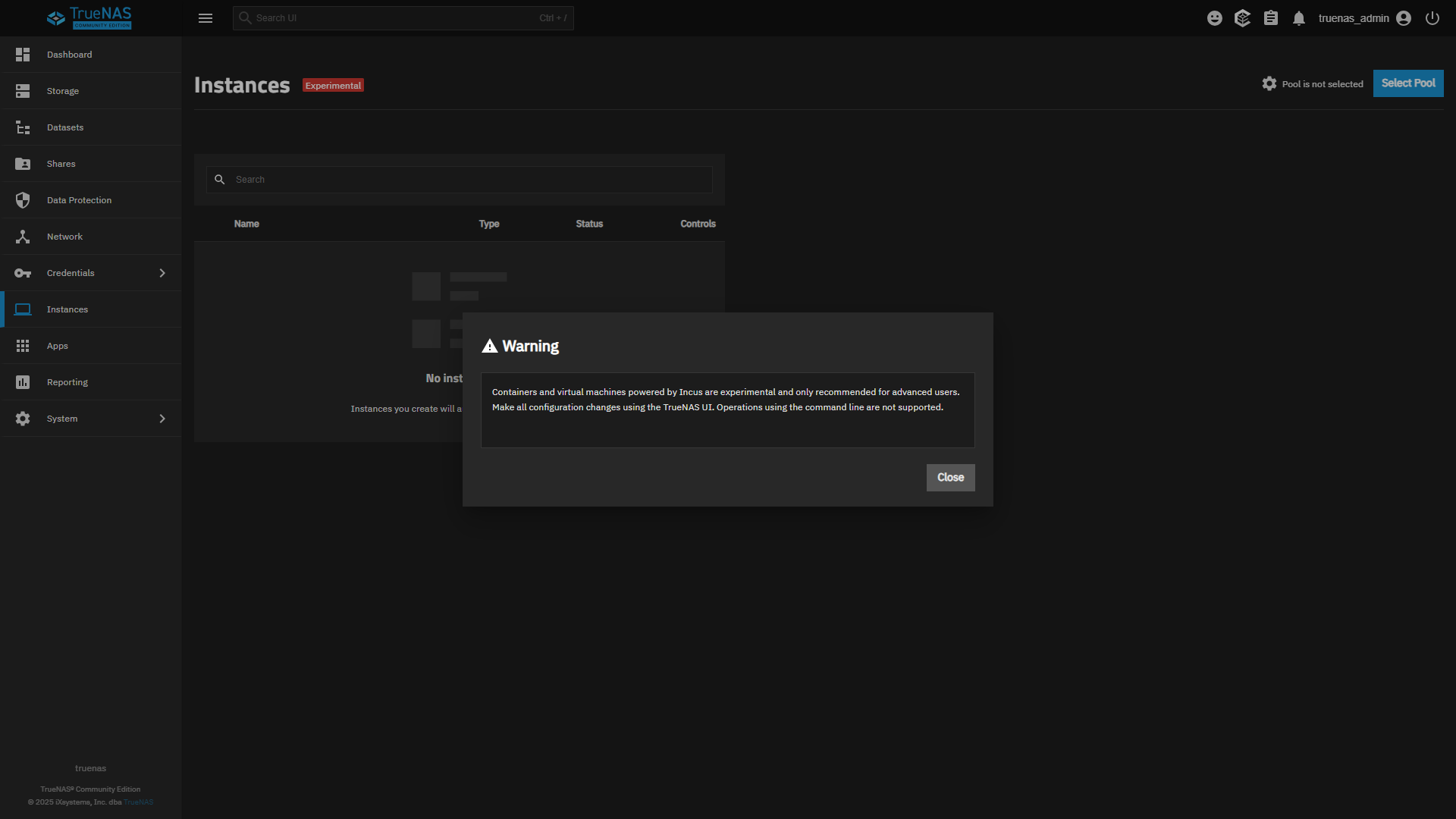
Task: Click the TrueNAS link in the footer
Action: click(x=139, y=802)
